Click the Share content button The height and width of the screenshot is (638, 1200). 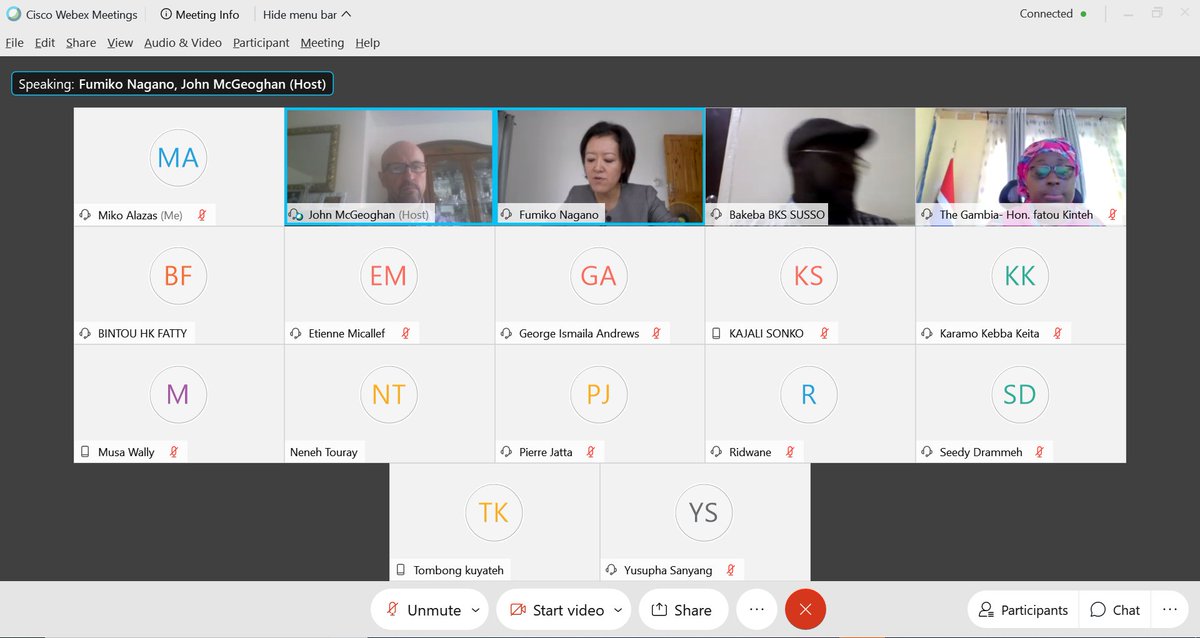[x=682, y=610]
